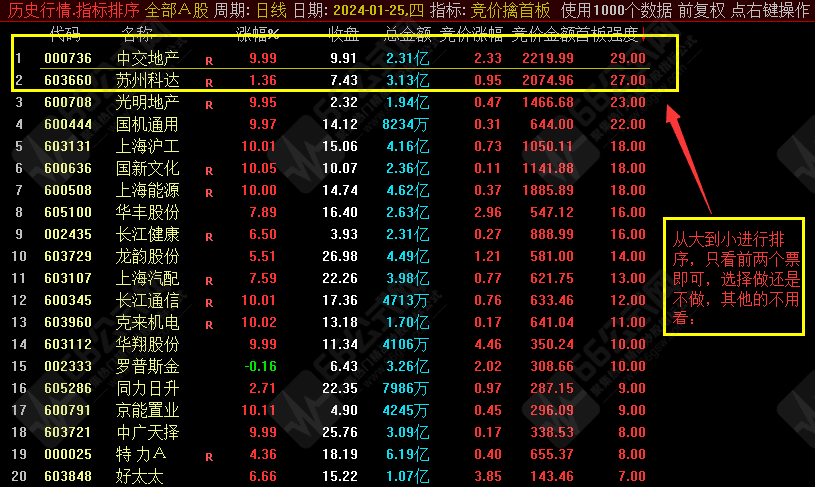Click 竞价涨幅 value 4.46
The image size is (815, 487).
tap(488, 344)
